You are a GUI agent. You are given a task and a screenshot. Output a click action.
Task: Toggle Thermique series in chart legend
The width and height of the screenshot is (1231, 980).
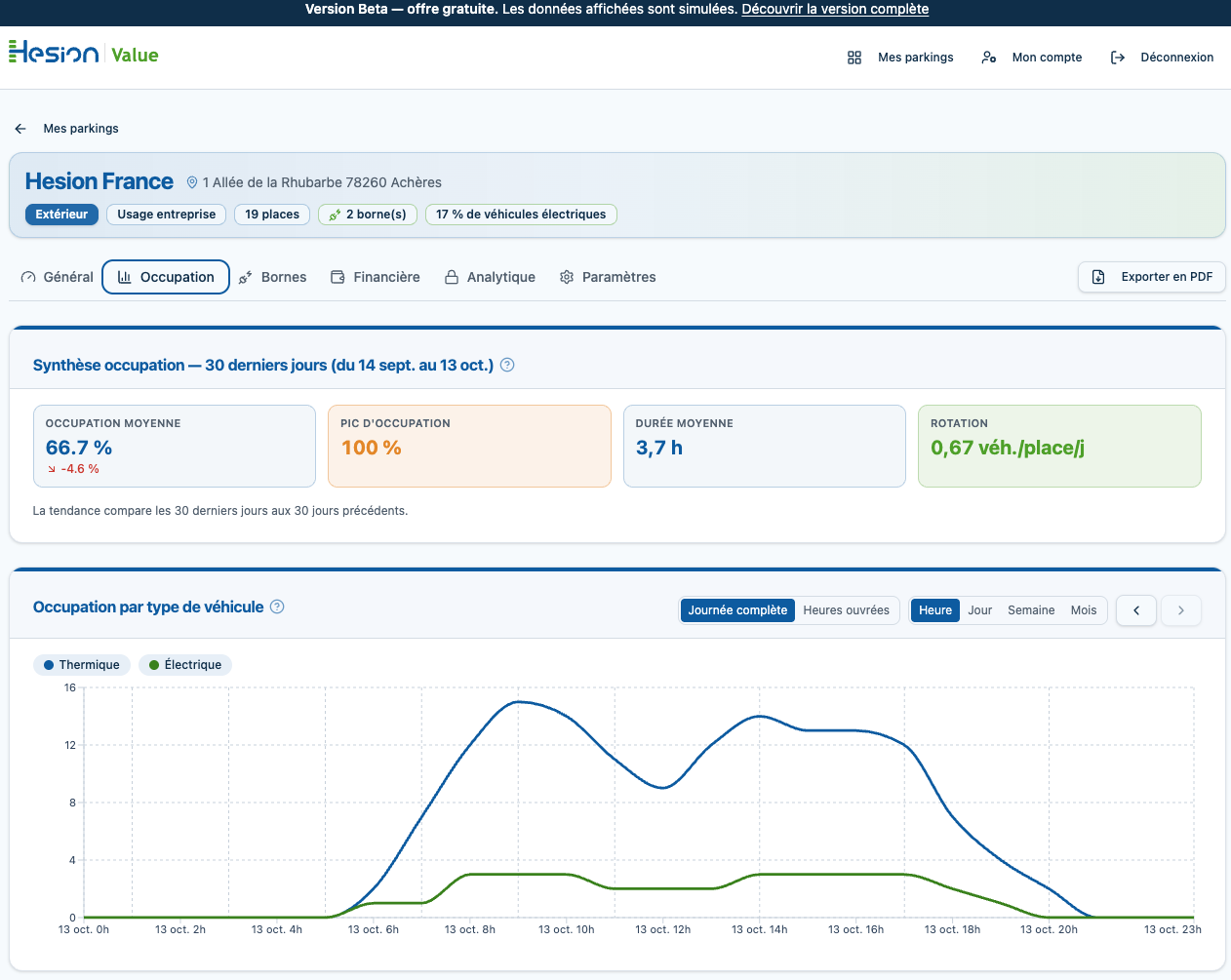click(82, 665)
